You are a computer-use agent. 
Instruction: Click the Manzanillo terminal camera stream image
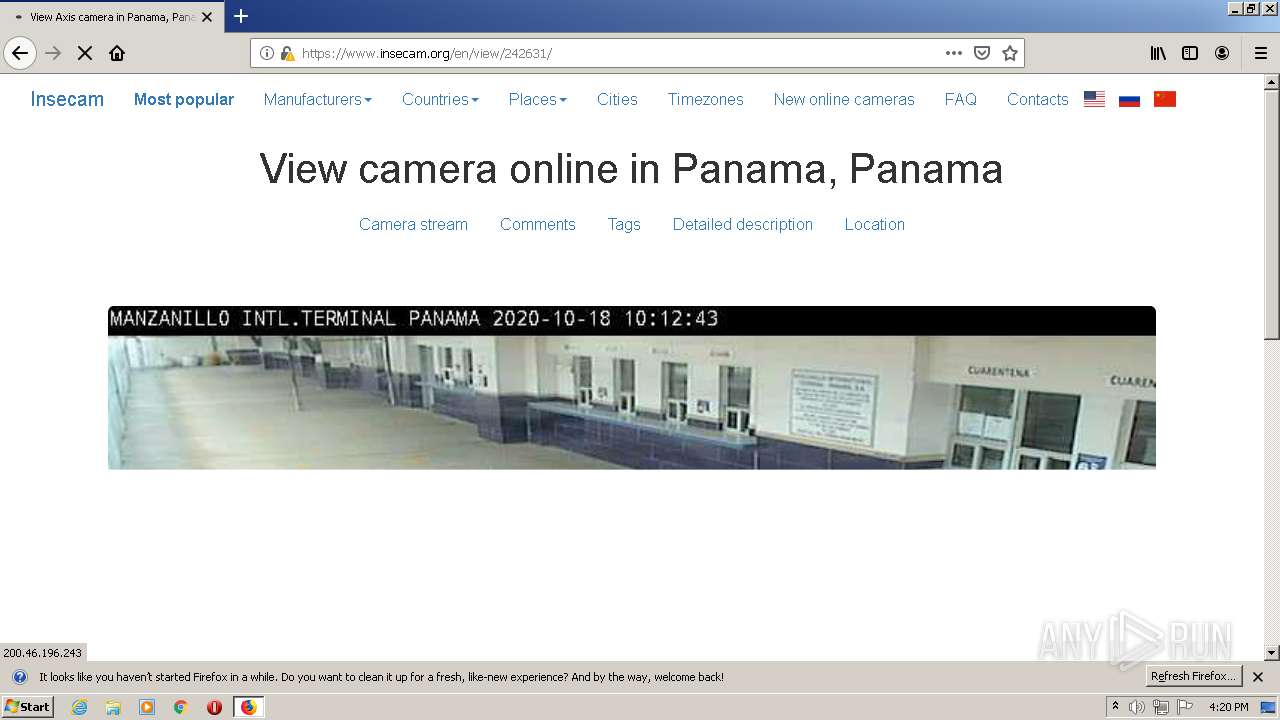pyautogui.click(x=632, y=388)
